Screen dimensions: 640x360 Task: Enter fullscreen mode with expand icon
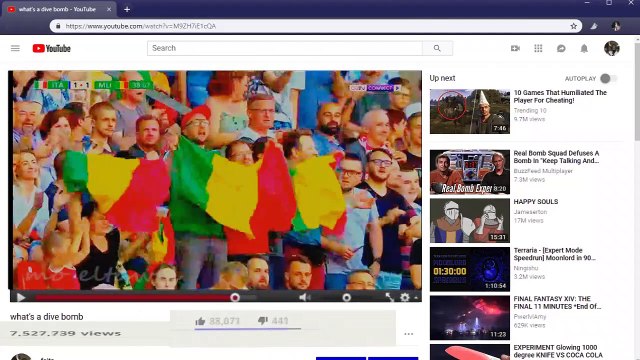[389, 297]
